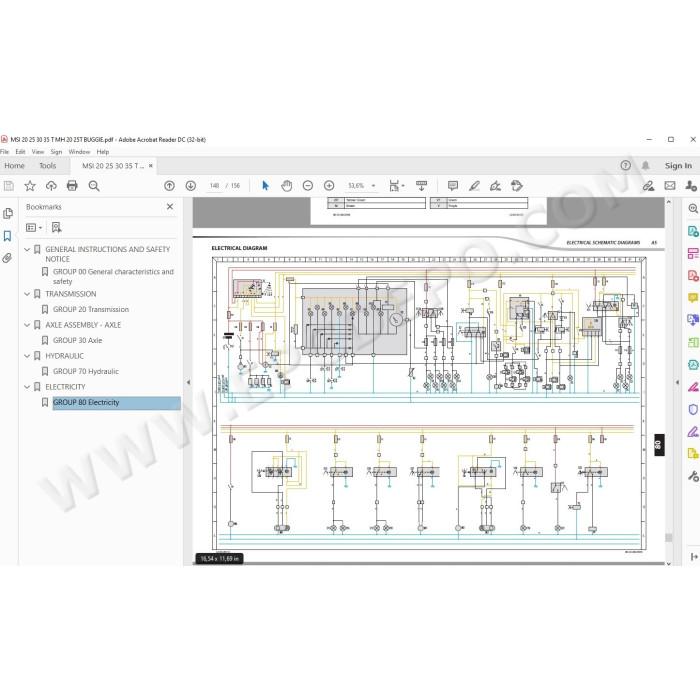Expand the right pane arrow at bottom
700x700 pixels.
[x=693, y=557]
